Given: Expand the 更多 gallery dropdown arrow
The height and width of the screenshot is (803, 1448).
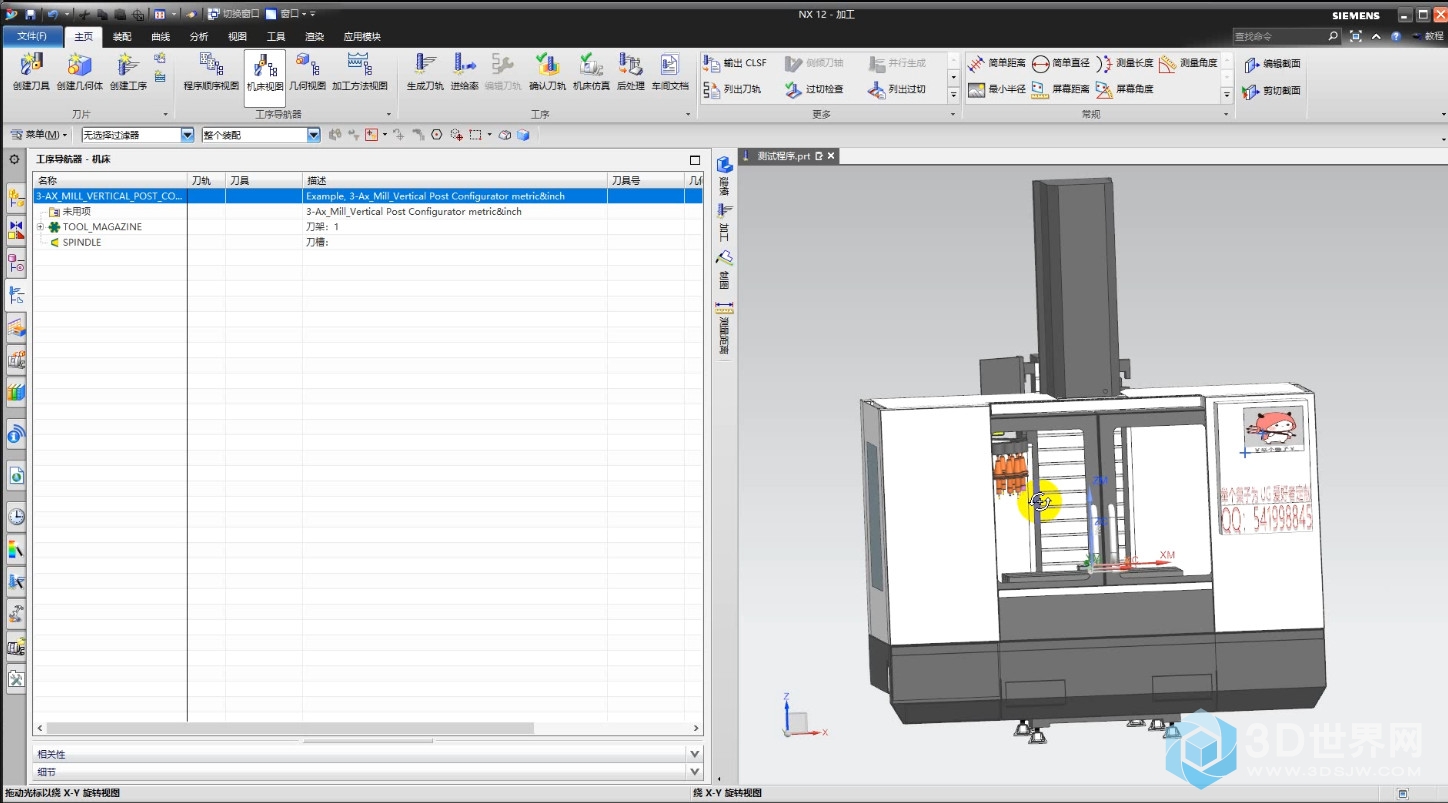Looking at the screenshot, I should click(953, 95).
